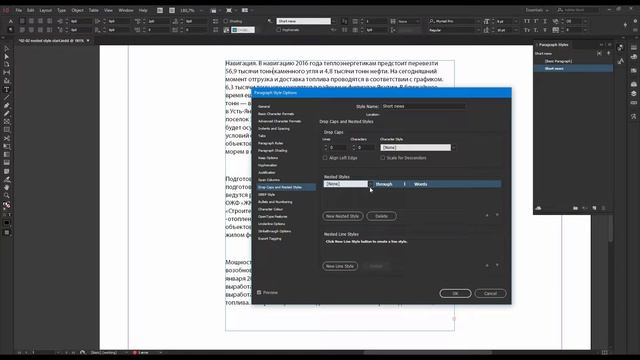
Task: Click the Style Name field in dialog
Action: [423, 106]
